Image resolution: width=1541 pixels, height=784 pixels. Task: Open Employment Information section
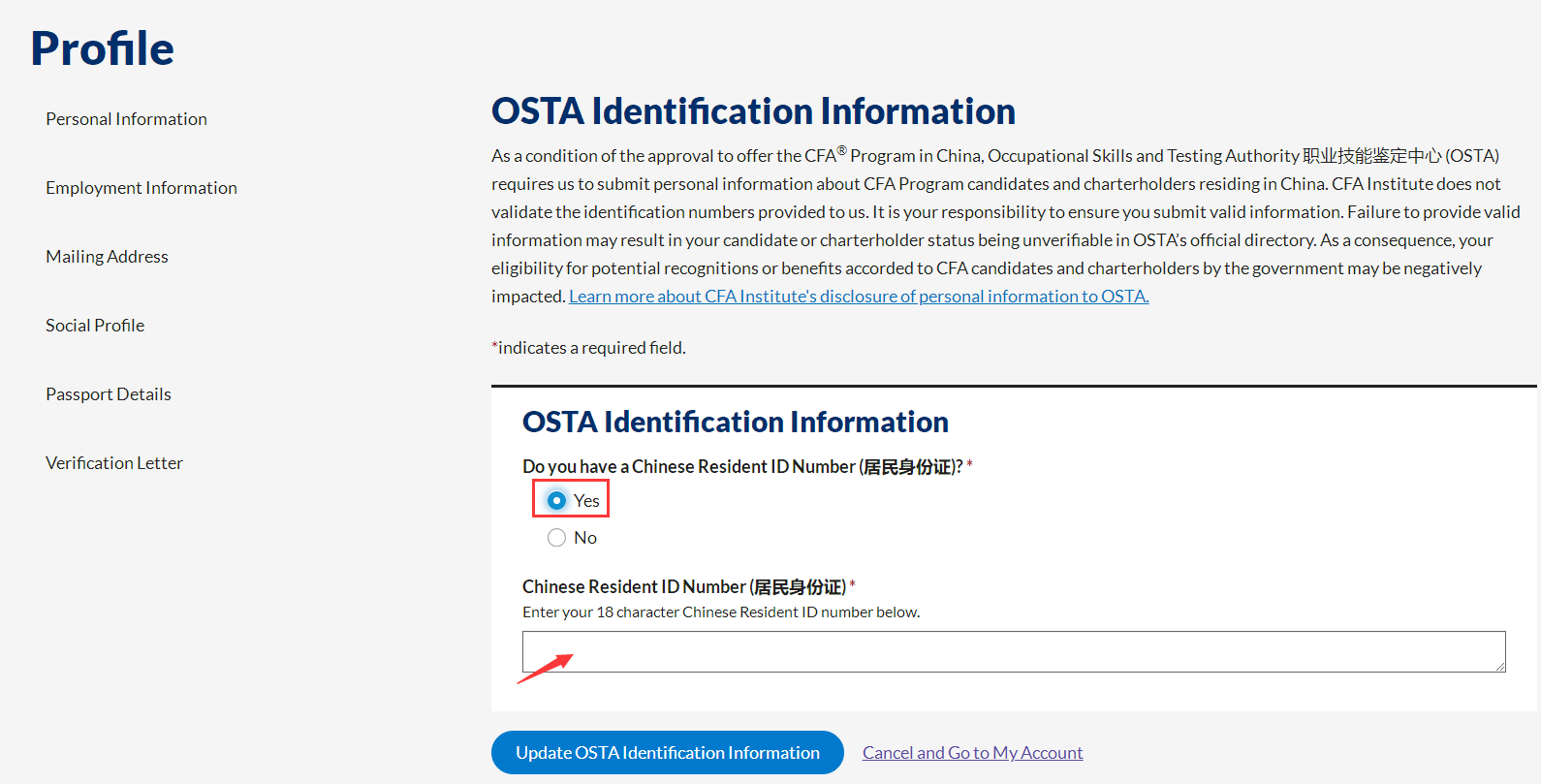pyautogui.click(x=142, y=188)
